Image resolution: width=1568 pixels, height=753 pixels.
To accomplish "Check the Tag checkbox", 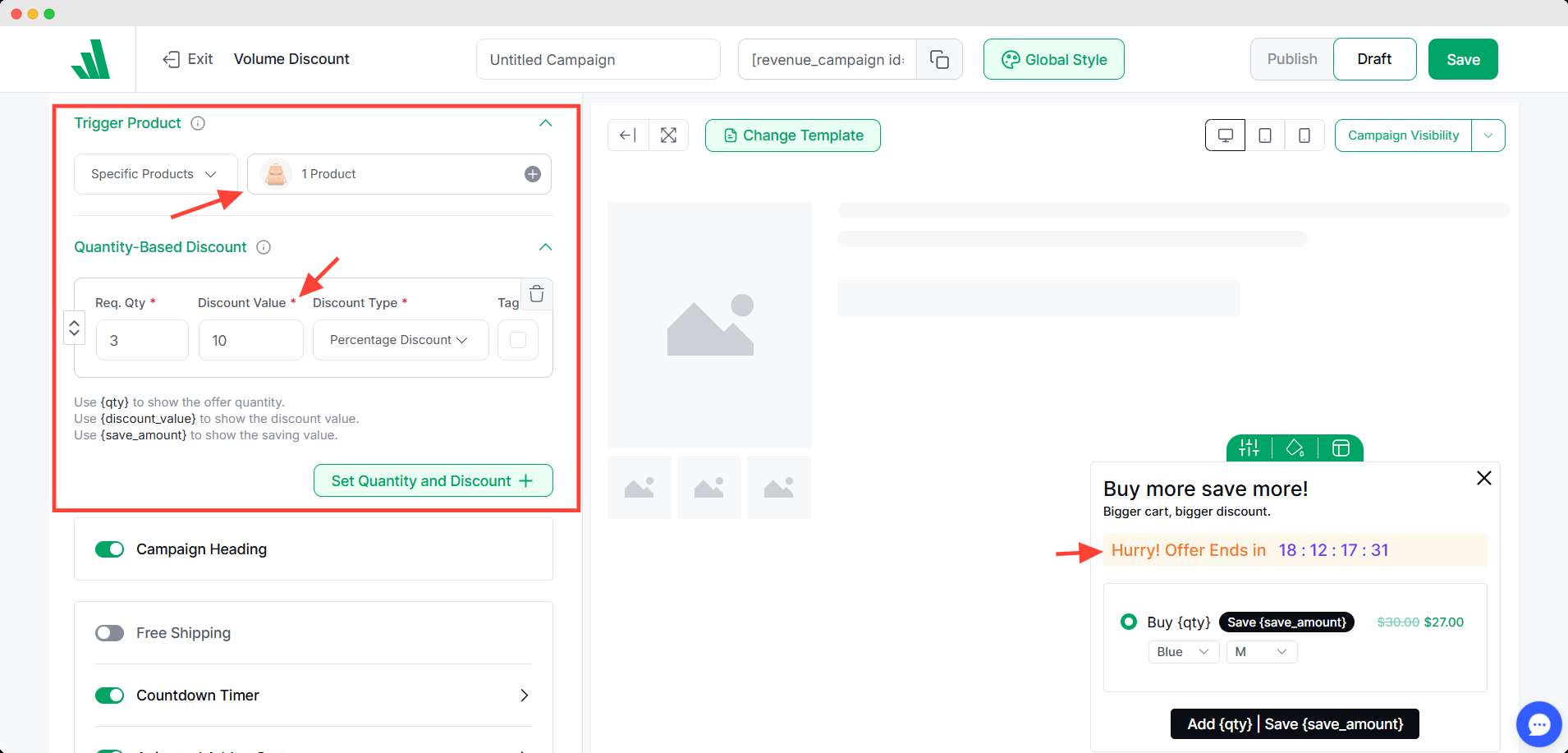I will [518, 340].
